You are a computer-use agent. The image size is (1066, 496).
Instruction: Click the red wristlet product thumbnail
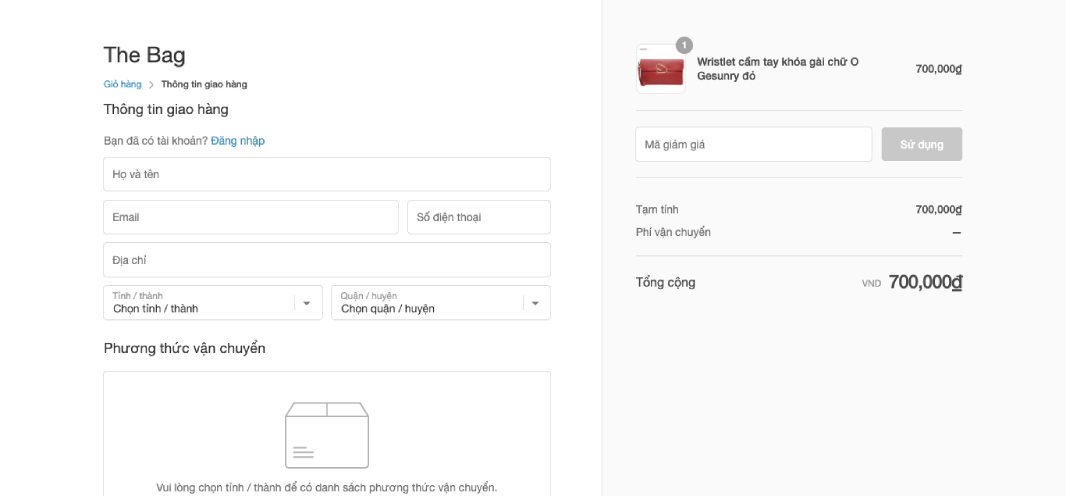click(661, 69)
